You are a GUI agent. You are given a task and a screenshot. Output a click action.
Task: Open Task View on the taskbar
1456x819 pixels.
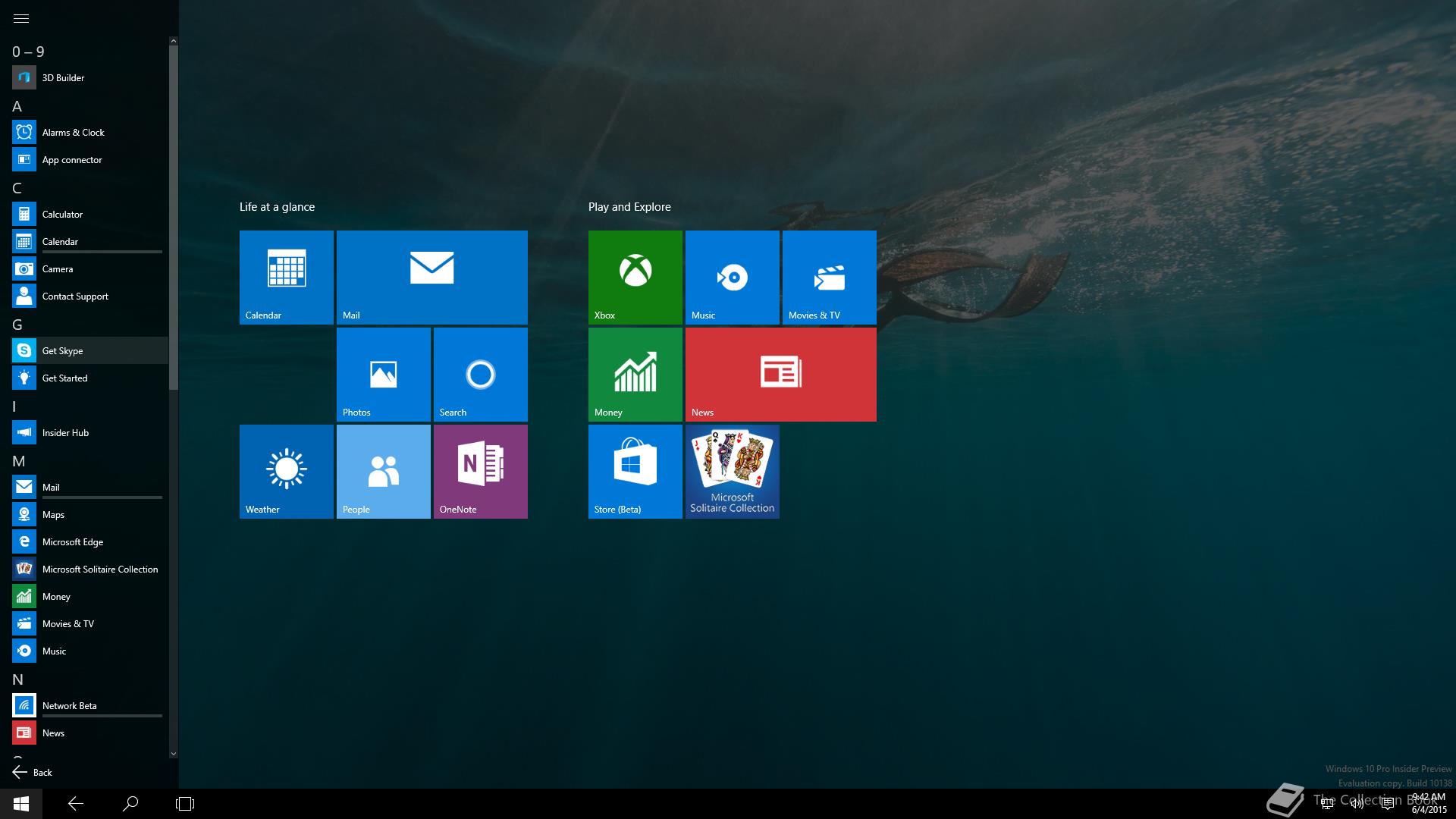tap(185, 804)
